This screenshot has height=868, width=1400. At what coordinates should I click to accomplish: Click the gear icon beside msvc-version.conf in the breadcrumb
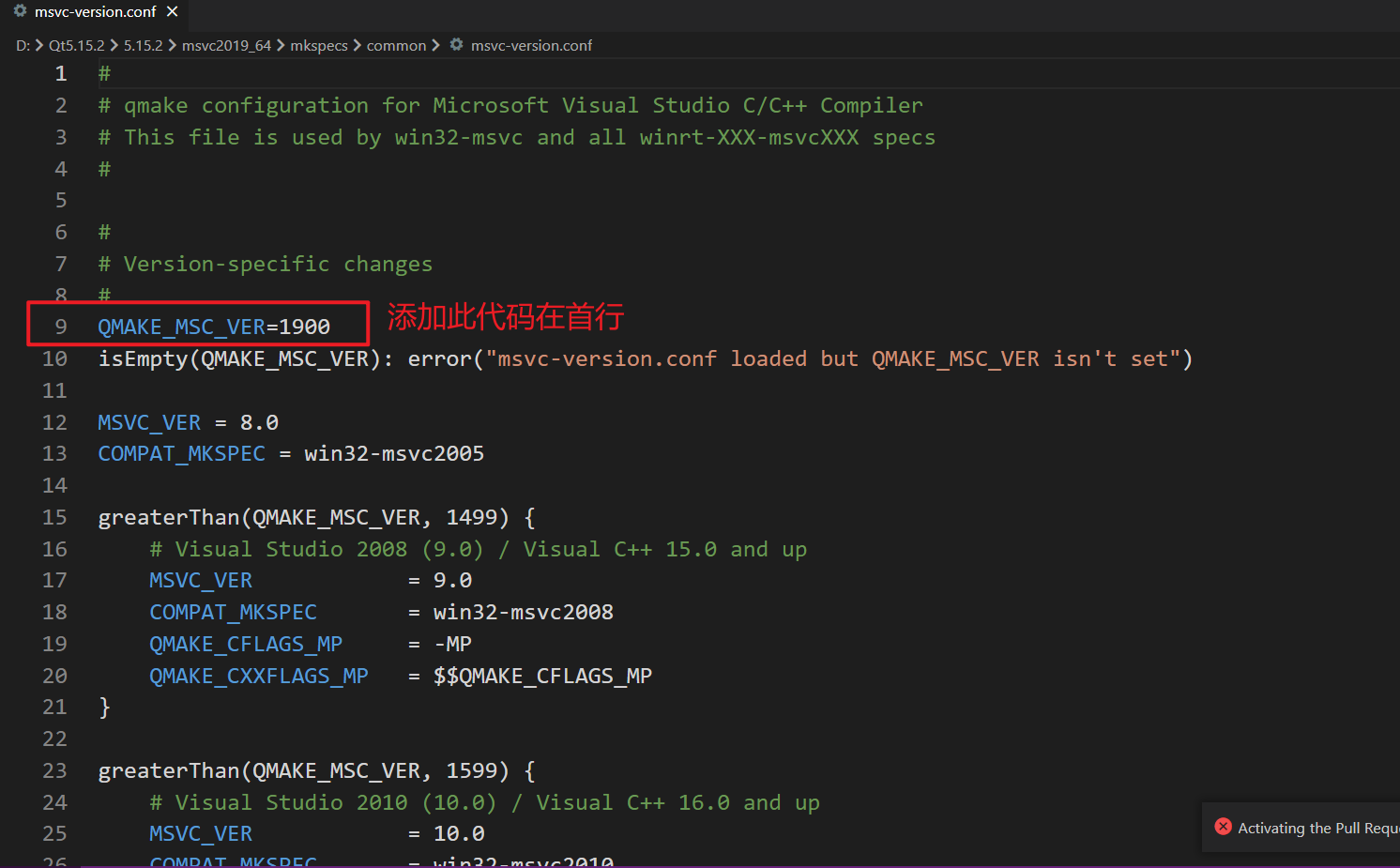coord(457,44)
